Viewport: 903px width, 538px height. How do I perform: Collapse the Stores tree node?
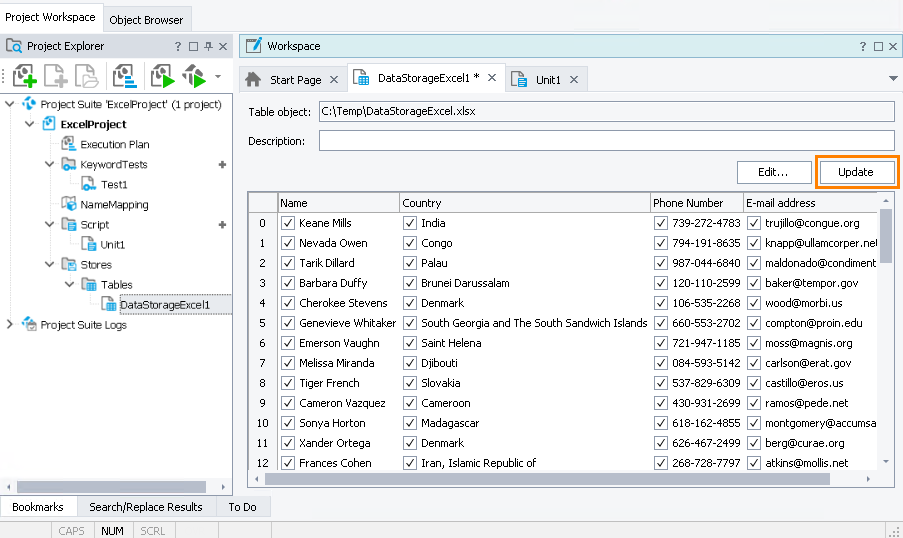50,264
